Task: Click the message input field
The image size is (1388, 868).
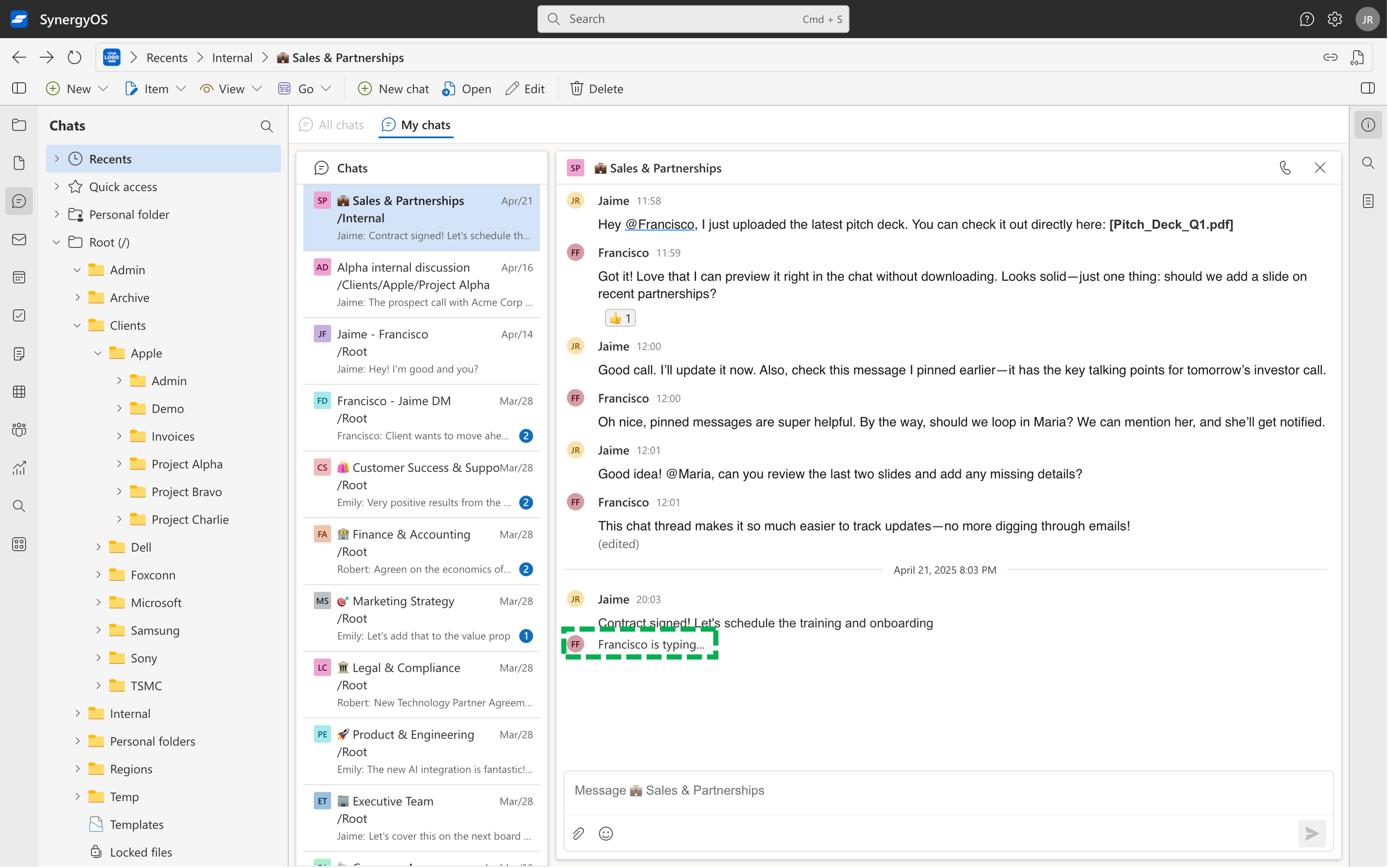Action: pos(947,790)
